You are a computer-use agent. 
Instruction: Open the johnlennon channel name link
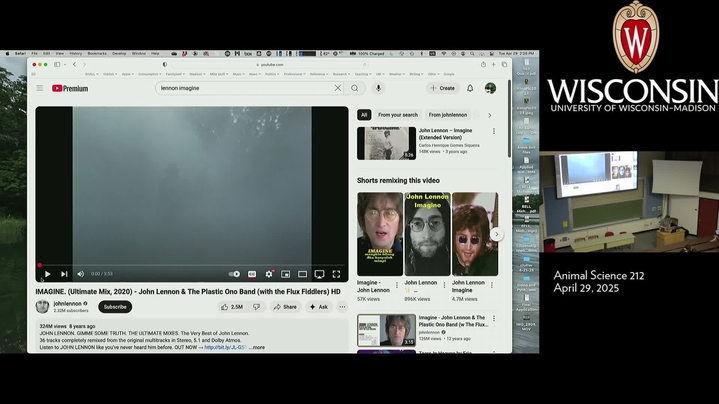pos(67,304)
